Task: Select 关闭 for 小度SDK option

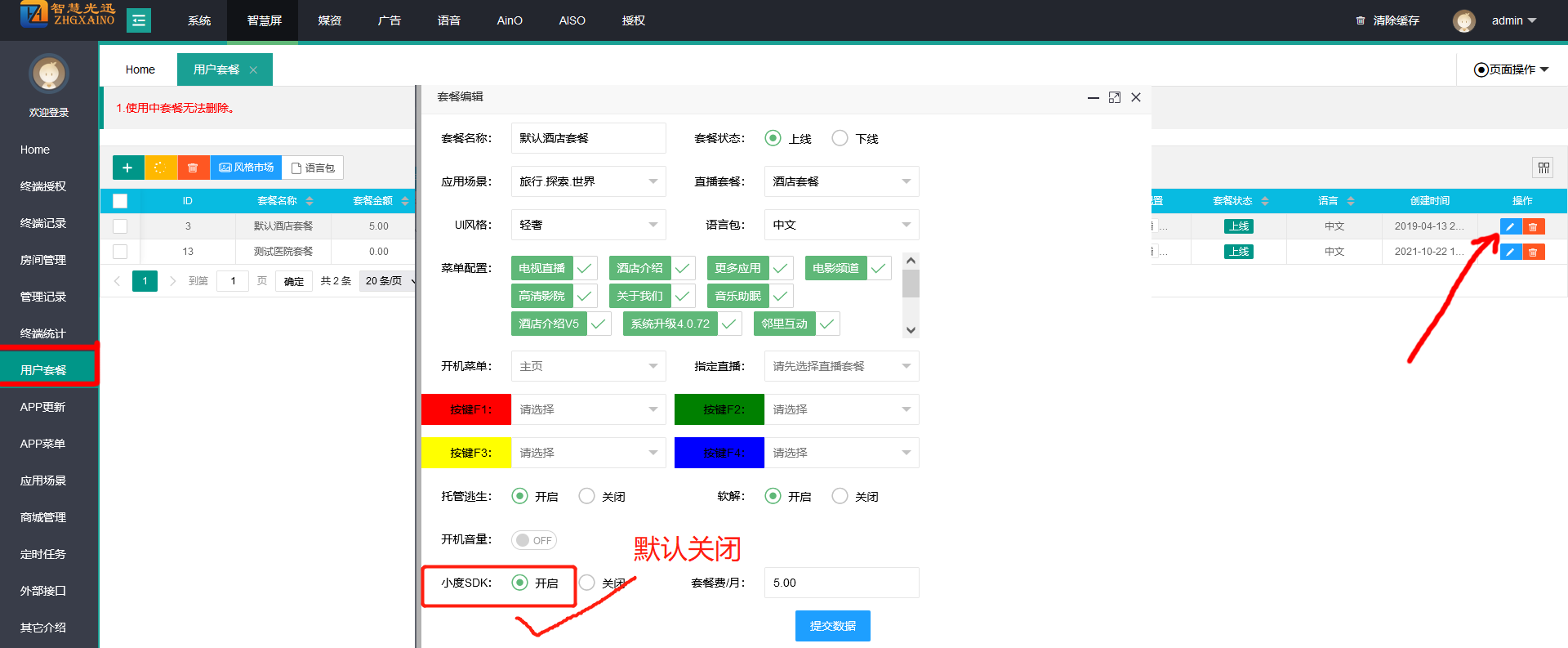Action: click(x=586, y=583)
